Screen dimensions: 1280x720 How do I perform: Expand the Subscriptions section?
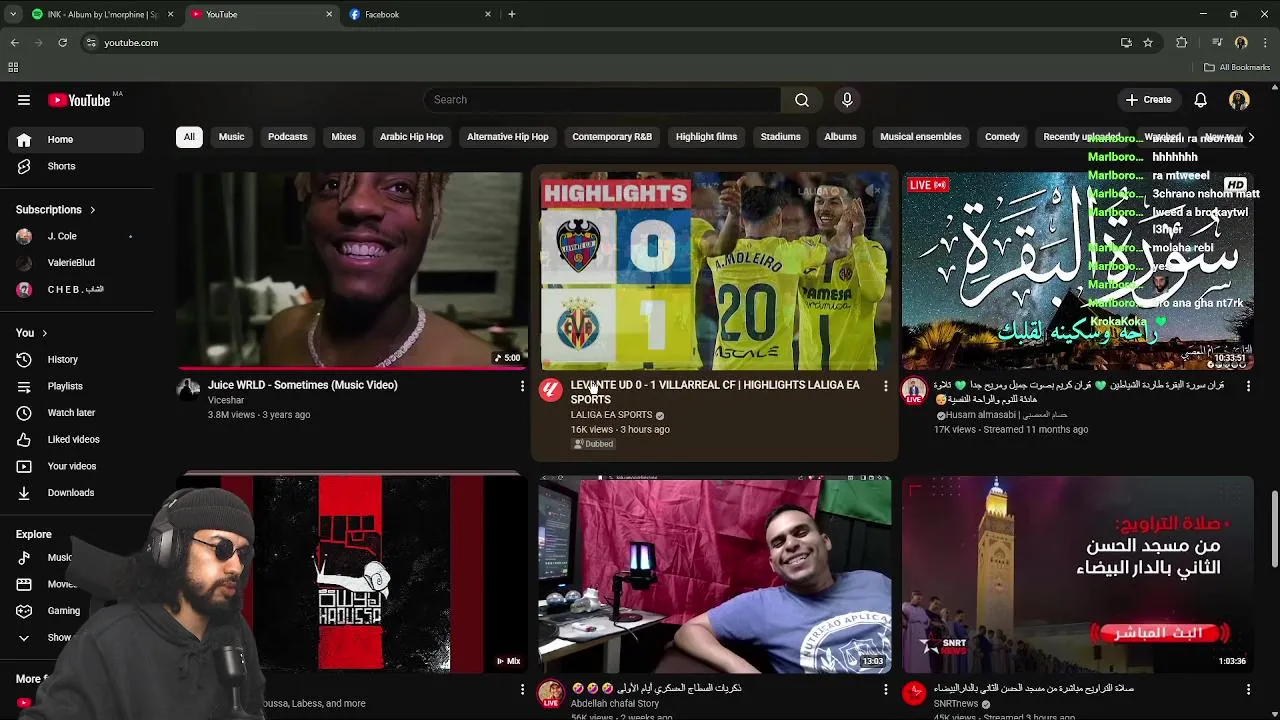(x=56, y=210)
